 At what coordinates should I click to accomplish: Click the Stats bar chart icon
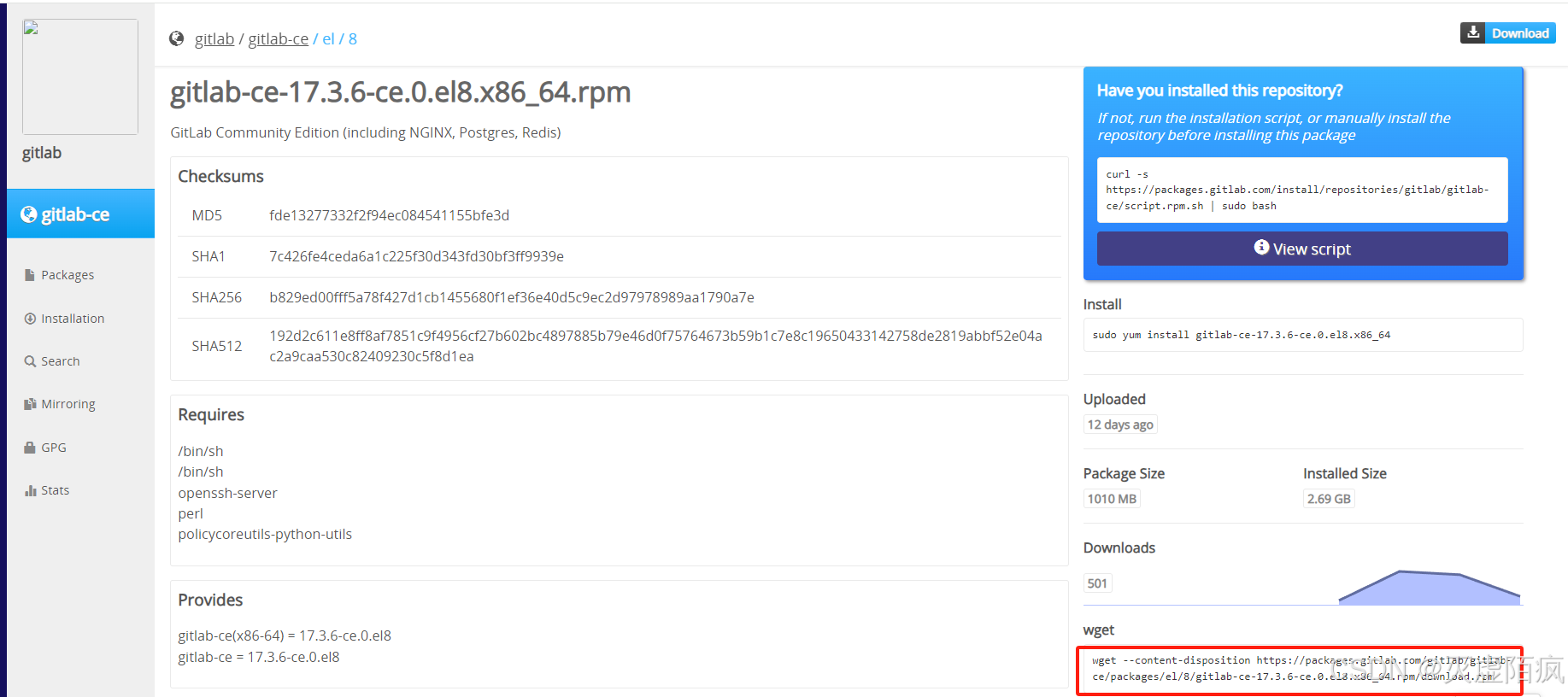point(30,490)
